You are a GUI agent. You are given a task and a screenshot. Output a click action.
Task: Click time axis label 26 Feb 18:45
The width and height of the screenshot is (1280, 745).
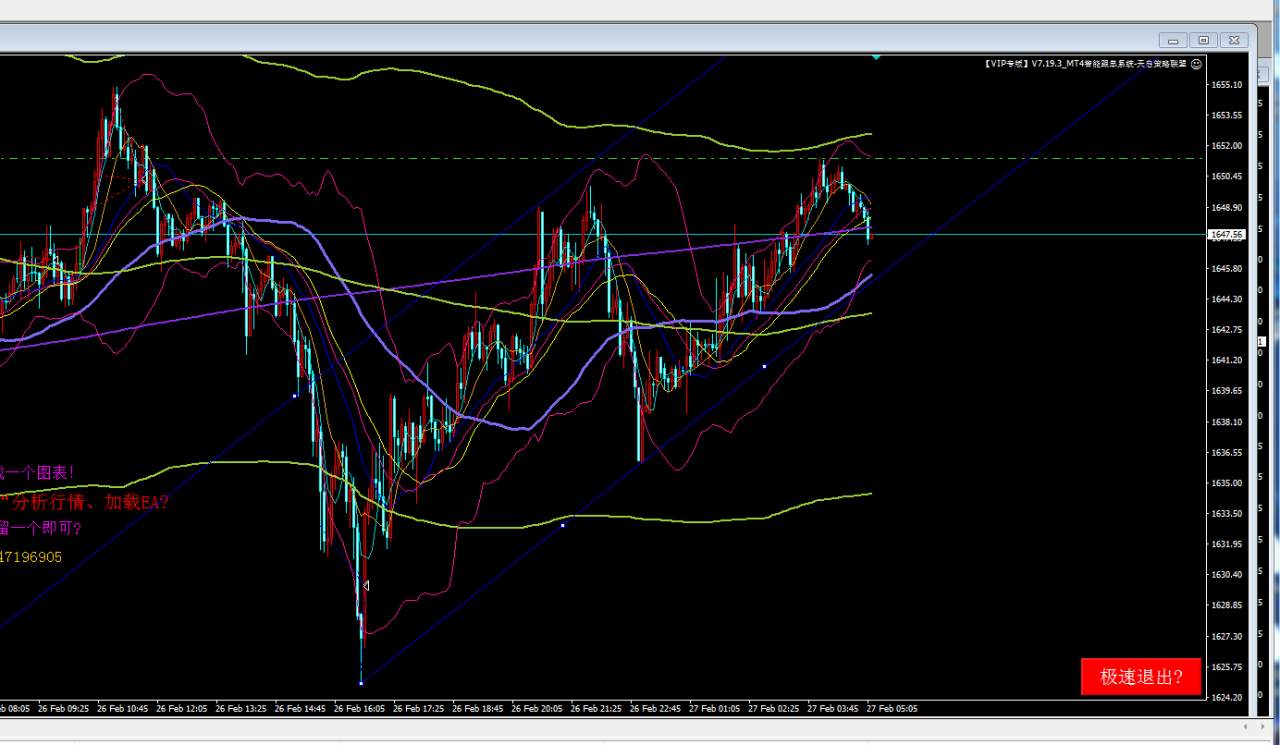tap(478, 709)
